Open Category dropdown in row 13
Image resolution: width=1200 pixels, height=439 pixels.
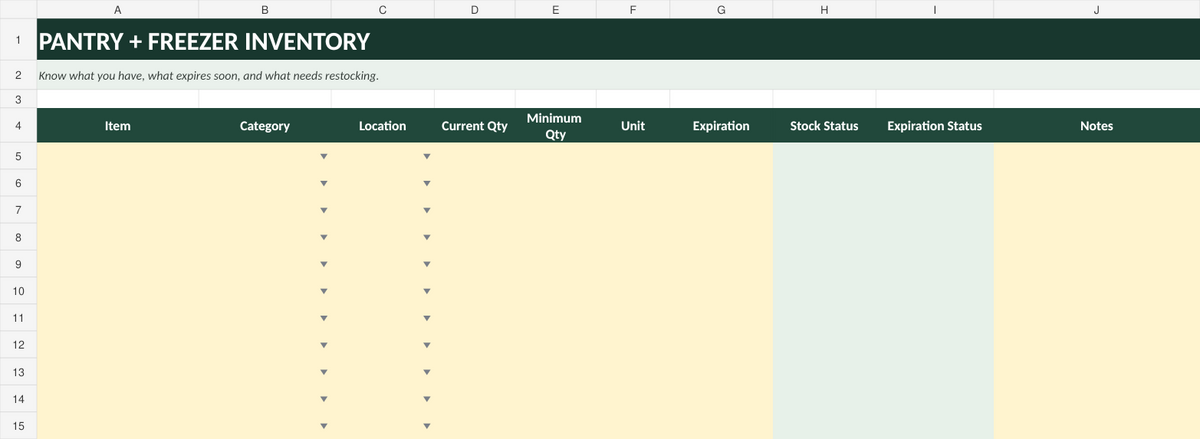(323, 373)
